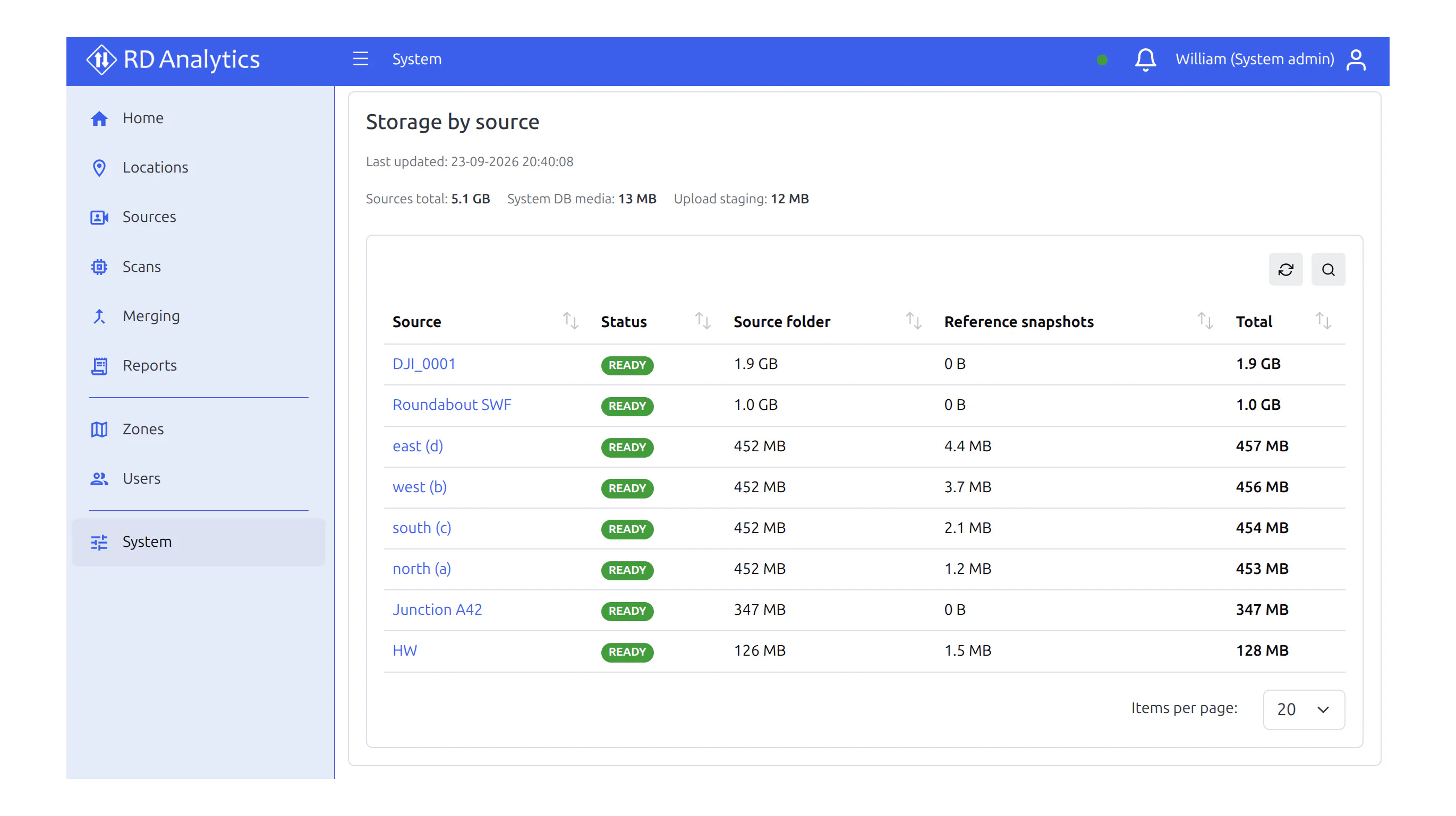1456x816 pixels.
Task: Click the Merging arrows icon
Action: (99, 316)
